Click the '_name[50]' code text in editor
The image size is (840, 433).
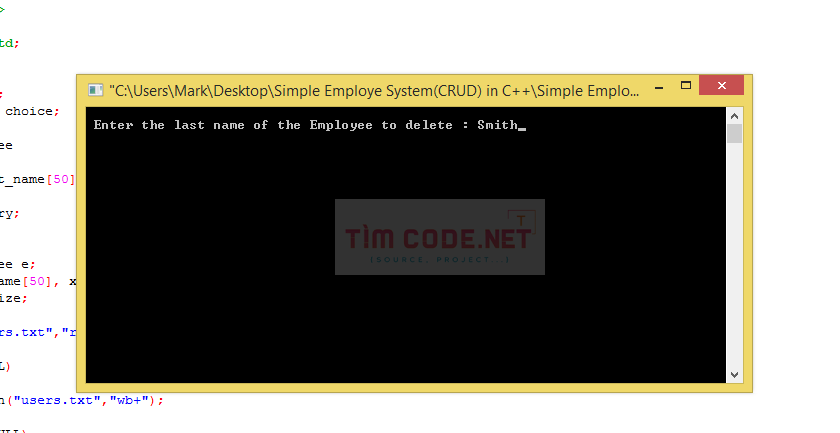(38, 180)
